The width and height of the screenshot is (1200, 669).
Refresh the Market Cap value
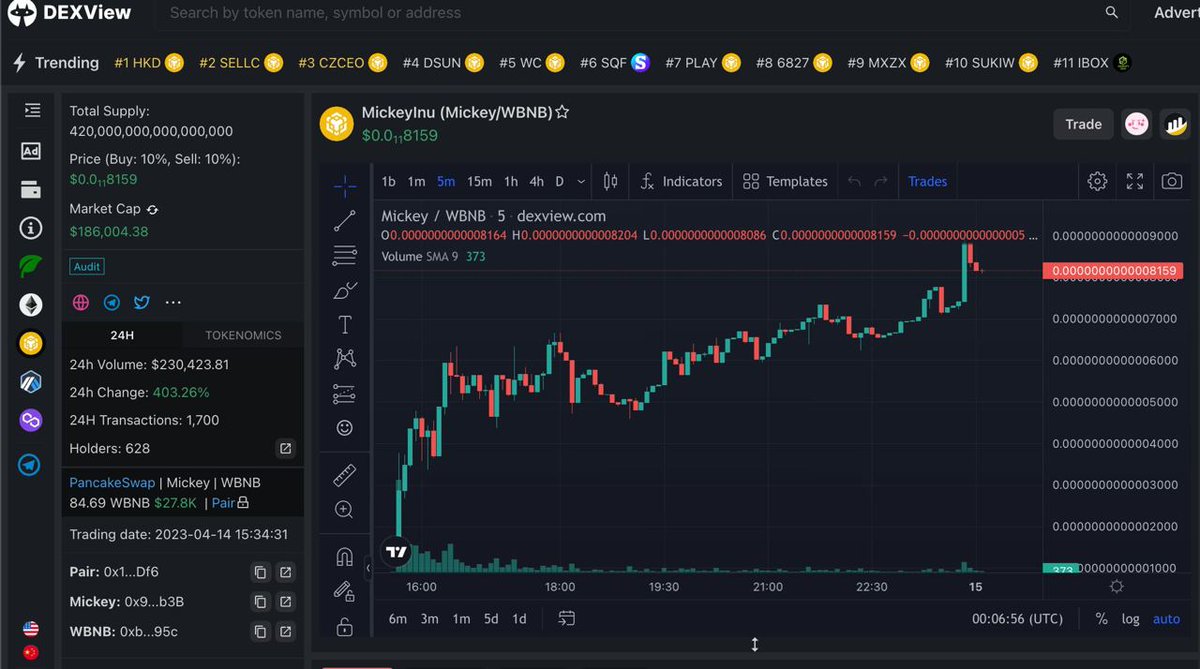(152, 209)
